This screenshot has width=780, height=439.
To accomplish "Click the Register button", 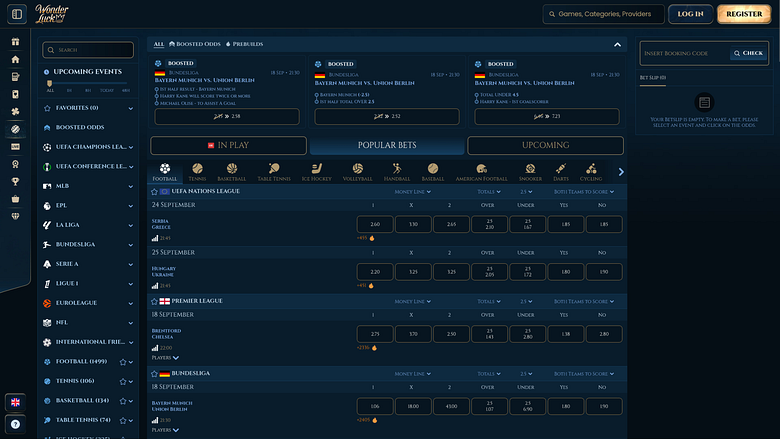I will [744, 14].
